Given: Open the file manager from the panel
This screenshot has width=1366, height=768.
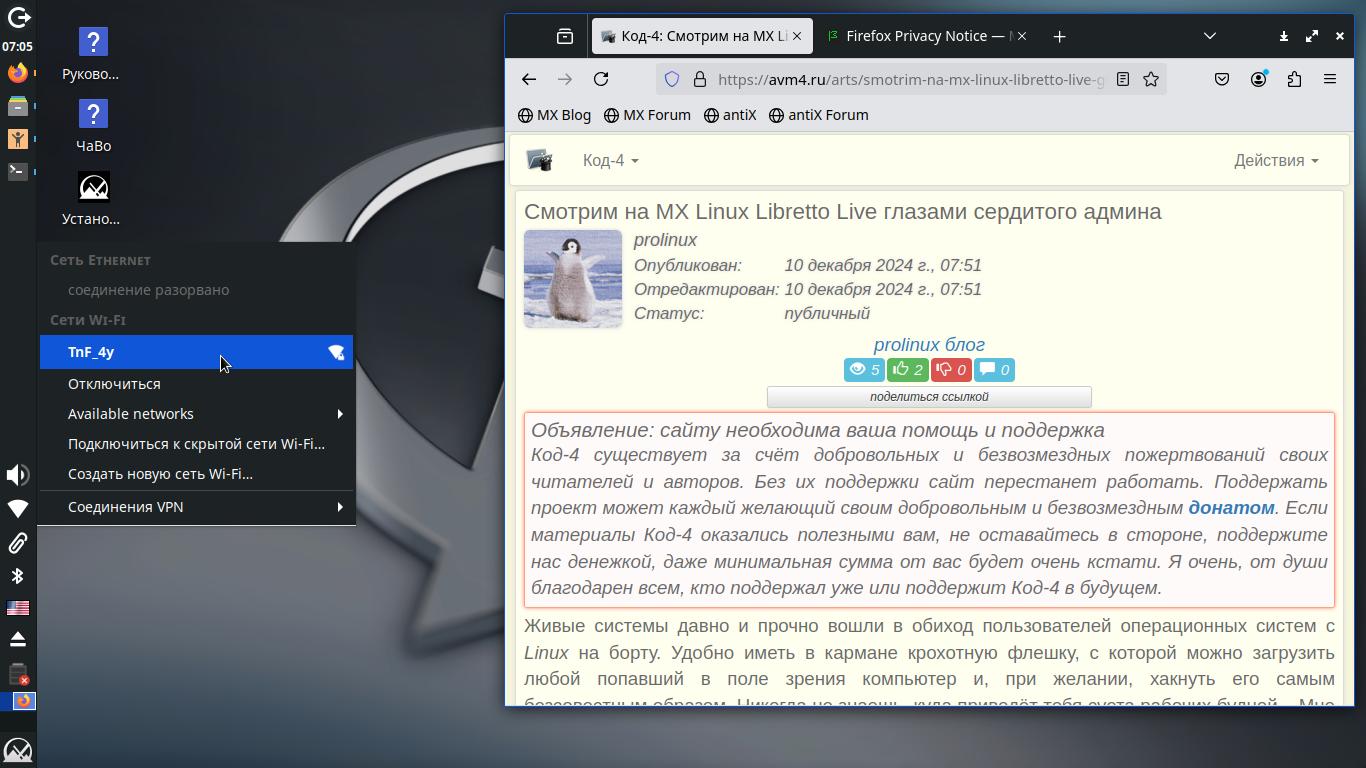Looking at the screenshot, I should [x=17, y=106].
